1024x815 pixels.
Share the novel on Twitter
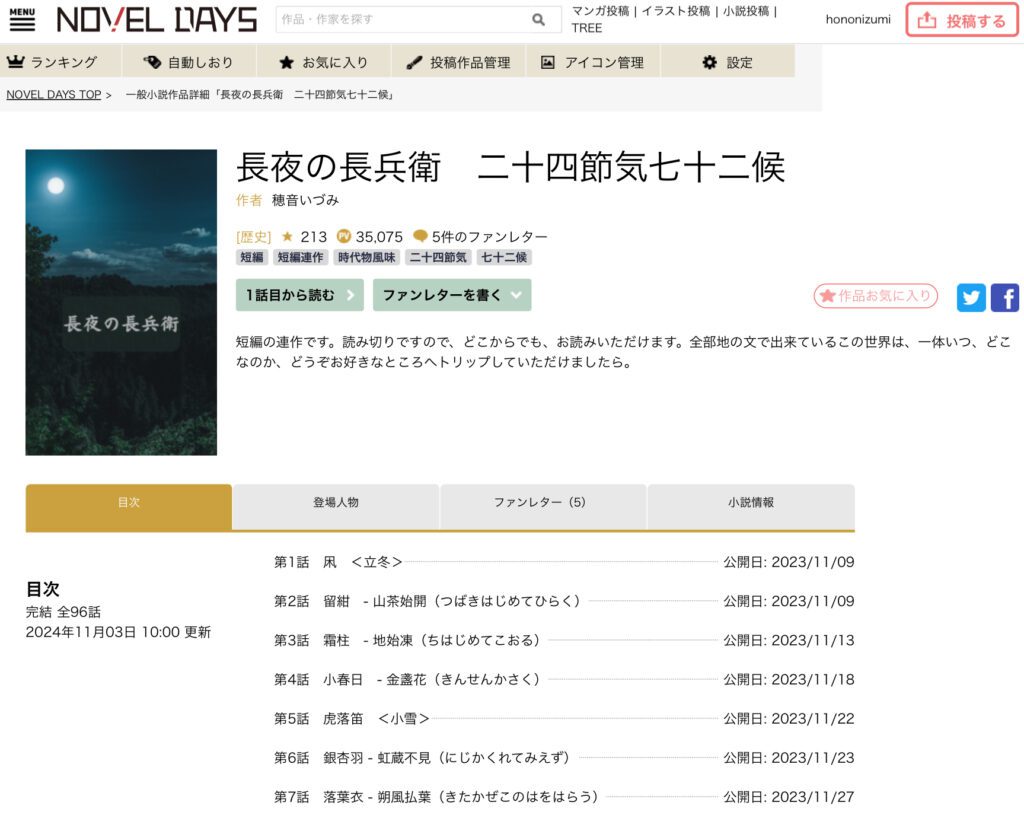[x=970, y=297]
